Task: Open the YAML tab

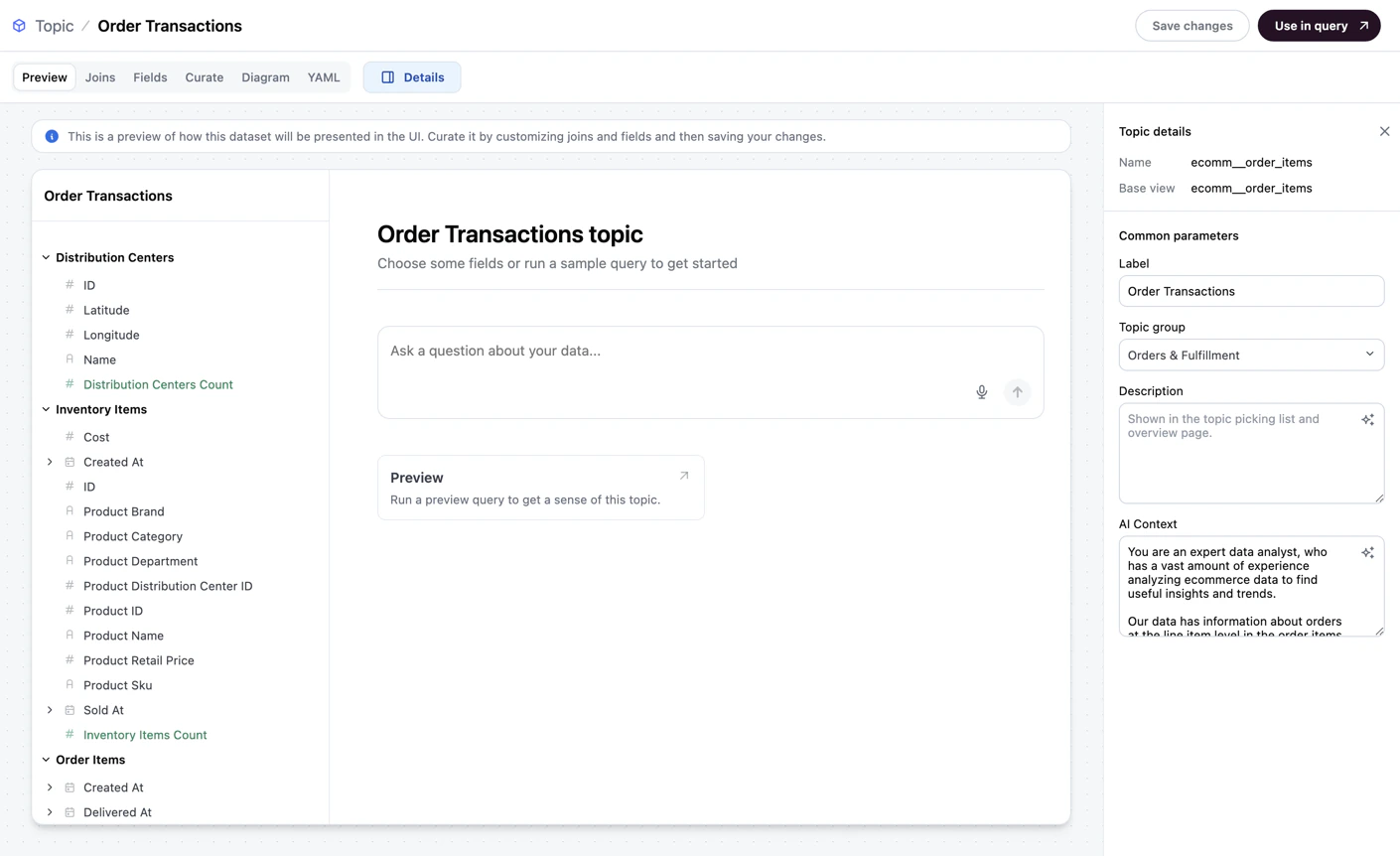Action: click(323, 76)
